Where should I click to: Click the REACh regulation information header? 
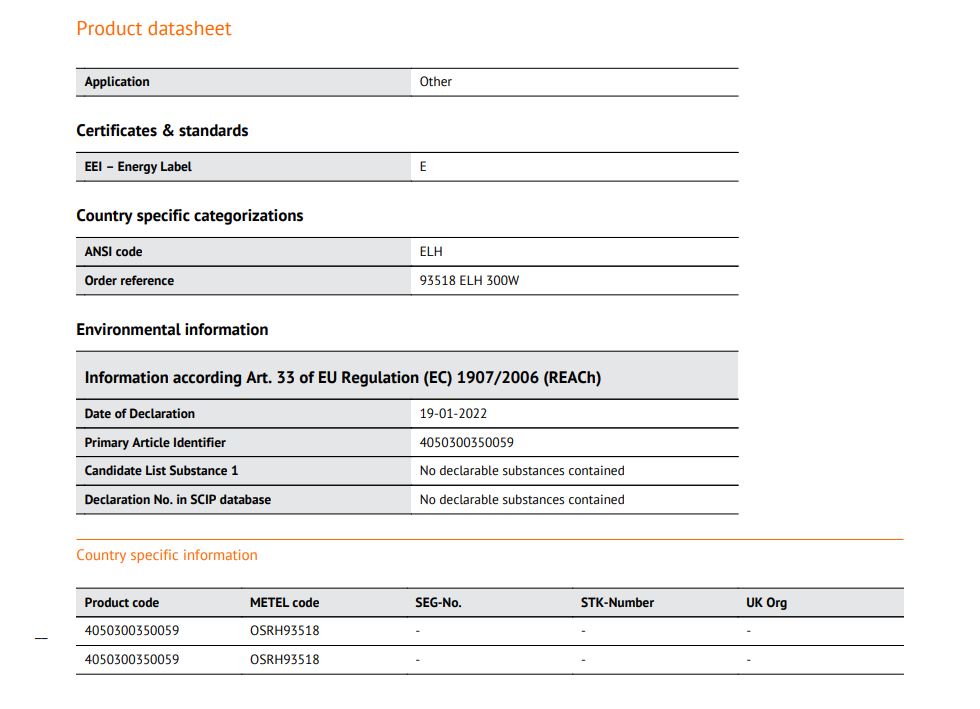tap(343, 378)
